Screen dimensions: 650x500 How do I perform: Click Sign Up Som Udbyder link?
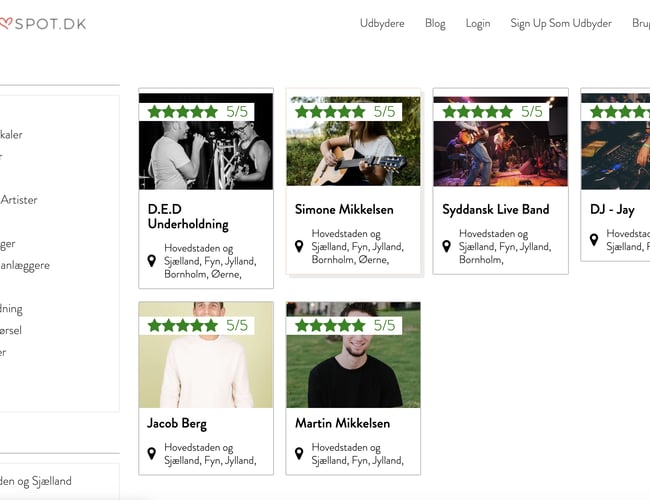click(560, 23)
